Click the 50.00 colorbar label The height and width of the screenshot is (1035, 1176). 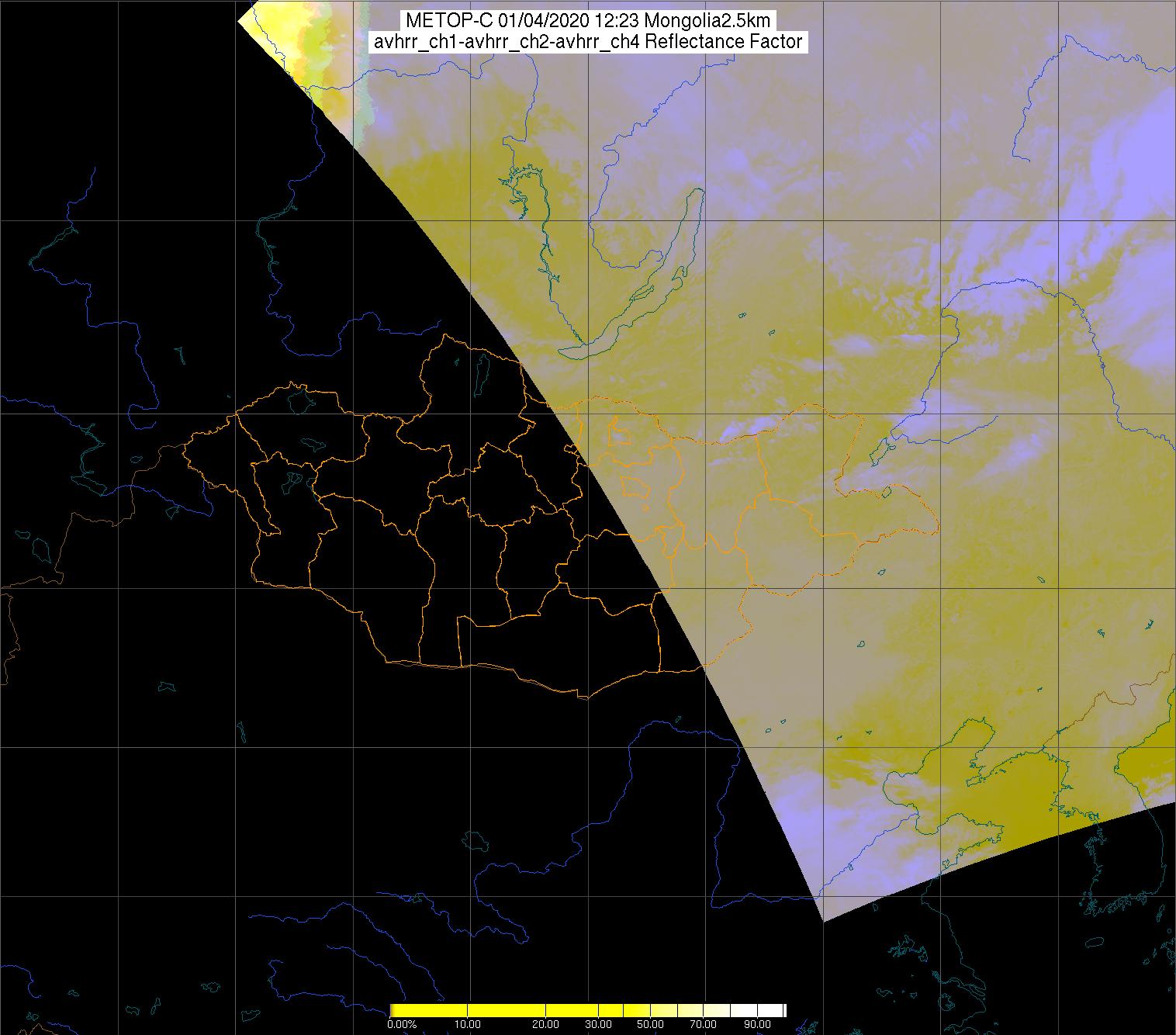pos(650,1024)
